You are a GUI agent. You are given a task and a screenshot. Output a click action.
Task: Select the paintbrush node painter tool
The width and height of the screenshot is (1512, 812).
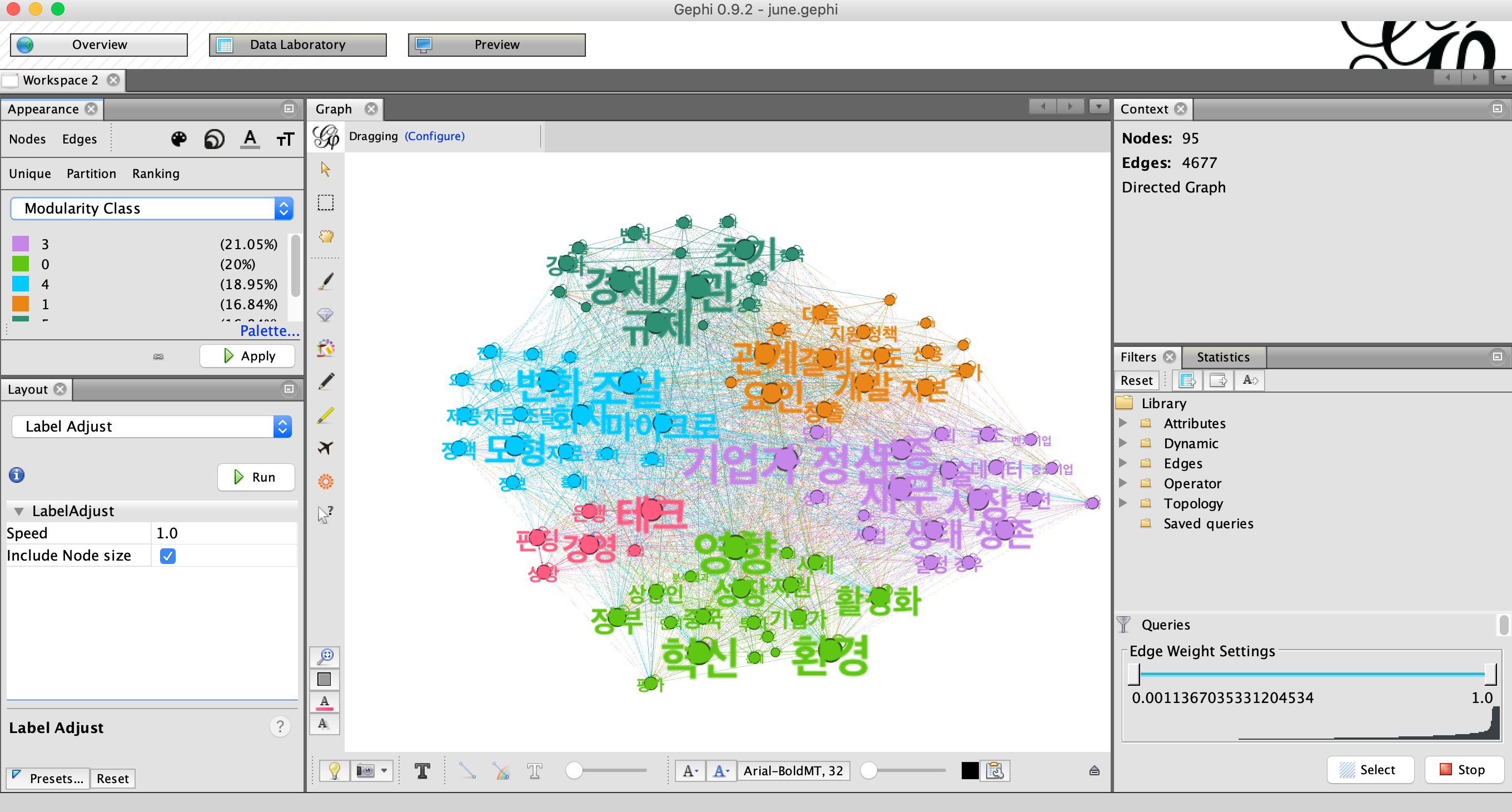[325, 282]
